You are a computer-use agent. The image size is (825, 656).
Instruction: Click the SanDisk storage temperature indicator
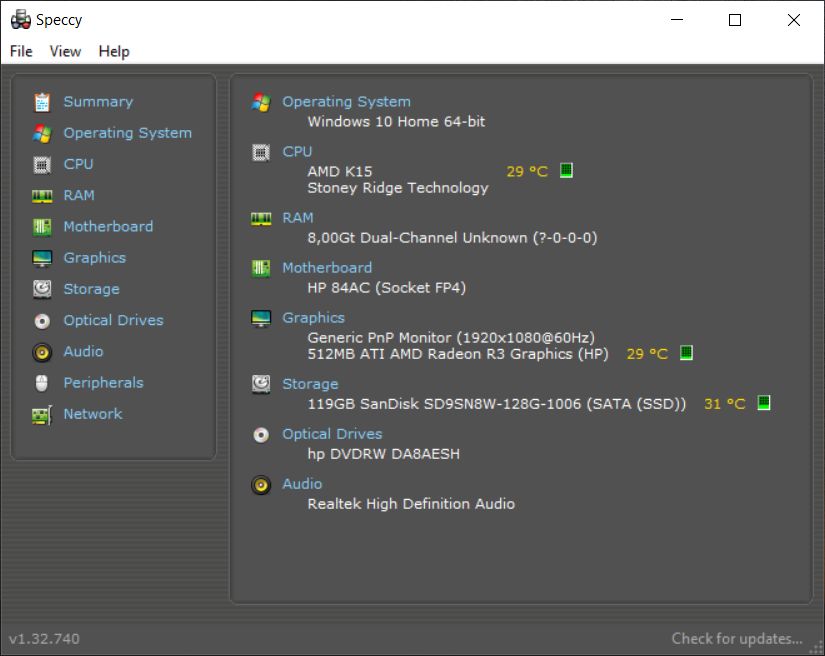(x=764, y=403)
